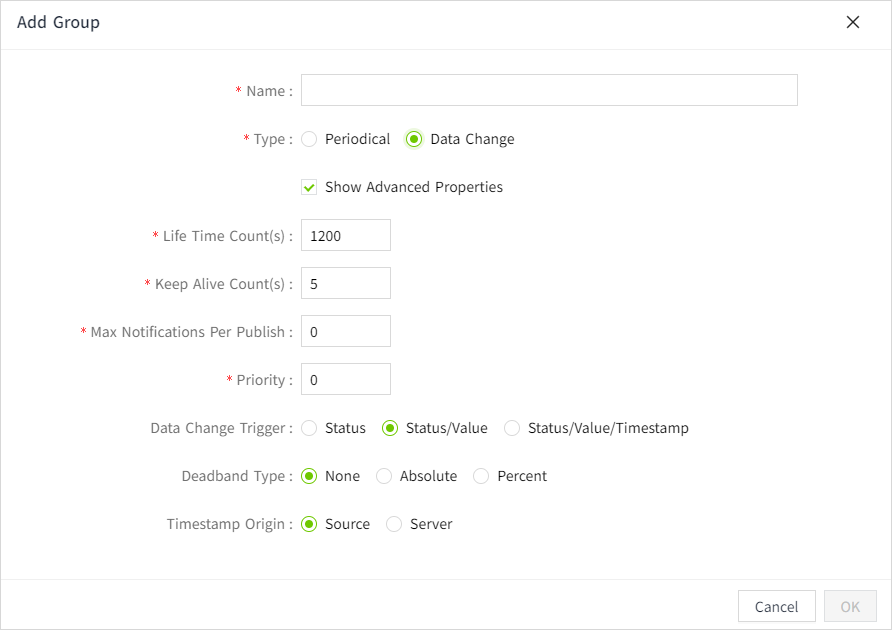Image resolution: width=892 pixels, height=630 pixels.
Task: Click the Life Time Count(s) field
Action: click(x=345, y=235)
